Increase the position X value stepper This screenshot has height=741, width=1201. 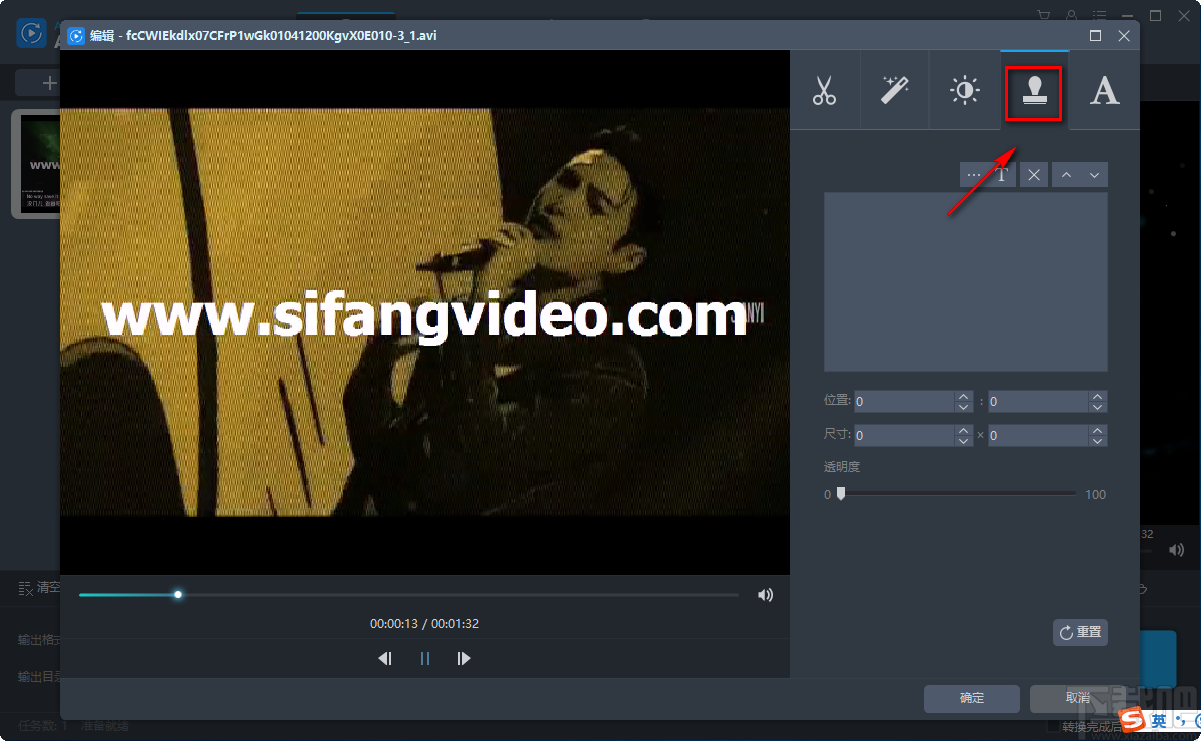[963, 396]
